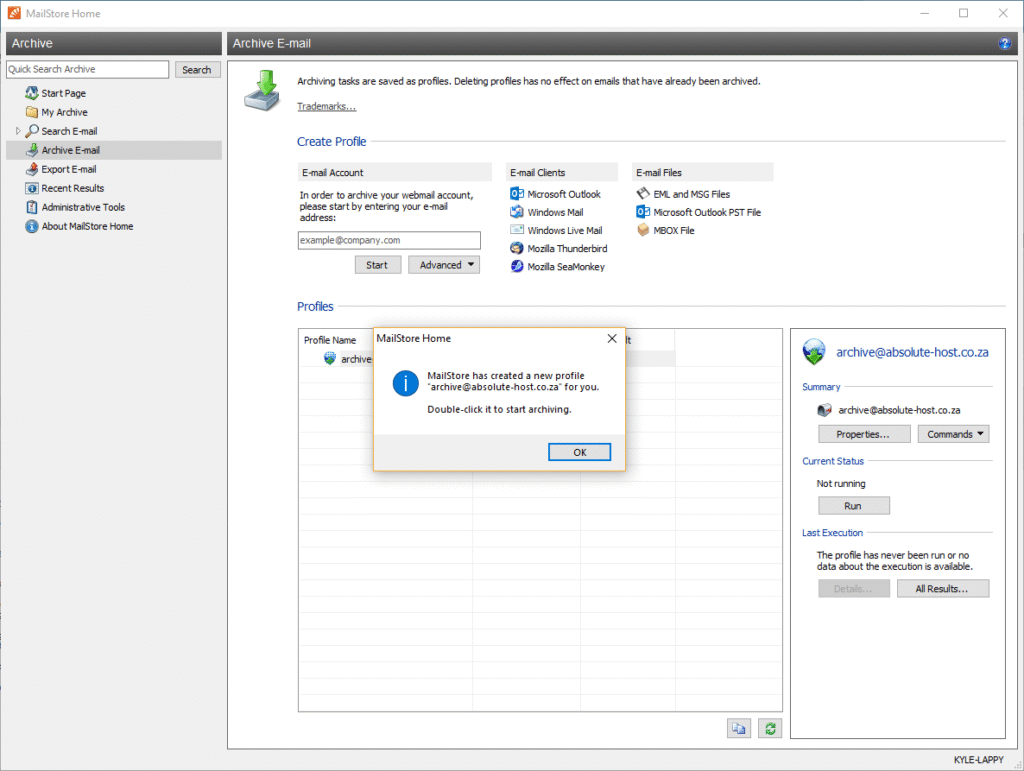Screen dimensions: 1024x771
Task: Click the Archive E-mail sidebar icon
Action: [x=31, y=150]
